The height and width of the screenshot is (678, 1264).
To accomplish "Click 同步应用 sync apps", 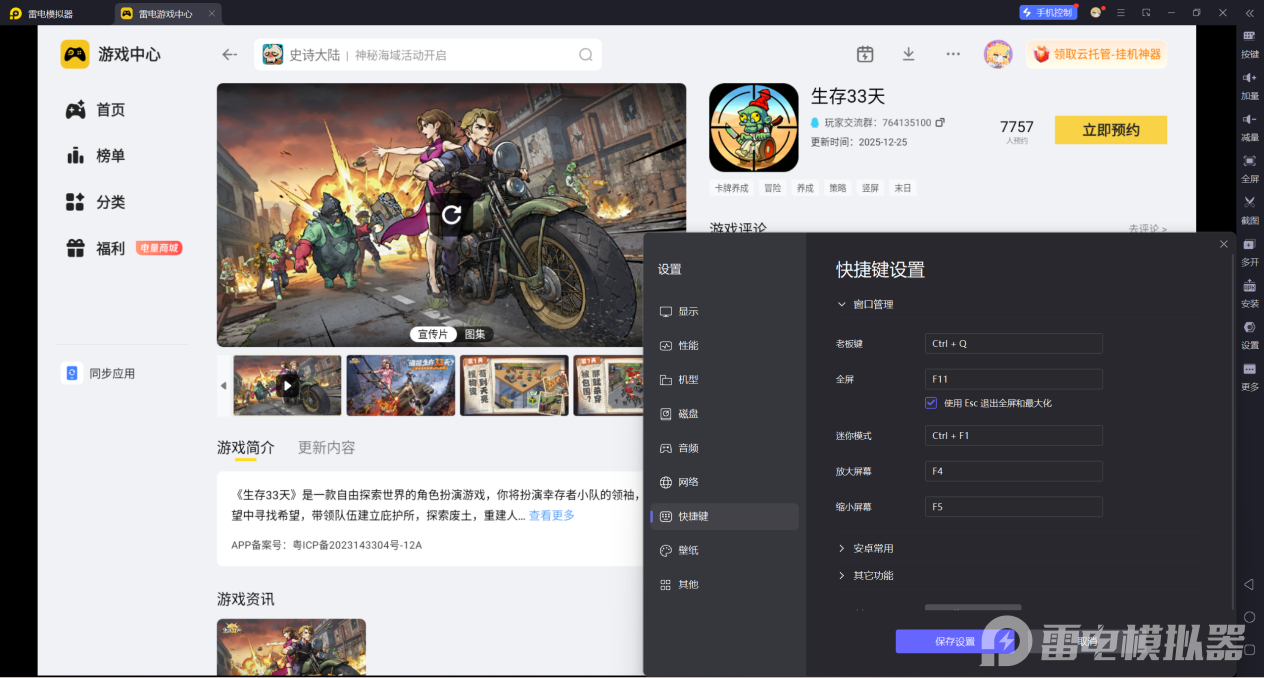I will 98,373.
